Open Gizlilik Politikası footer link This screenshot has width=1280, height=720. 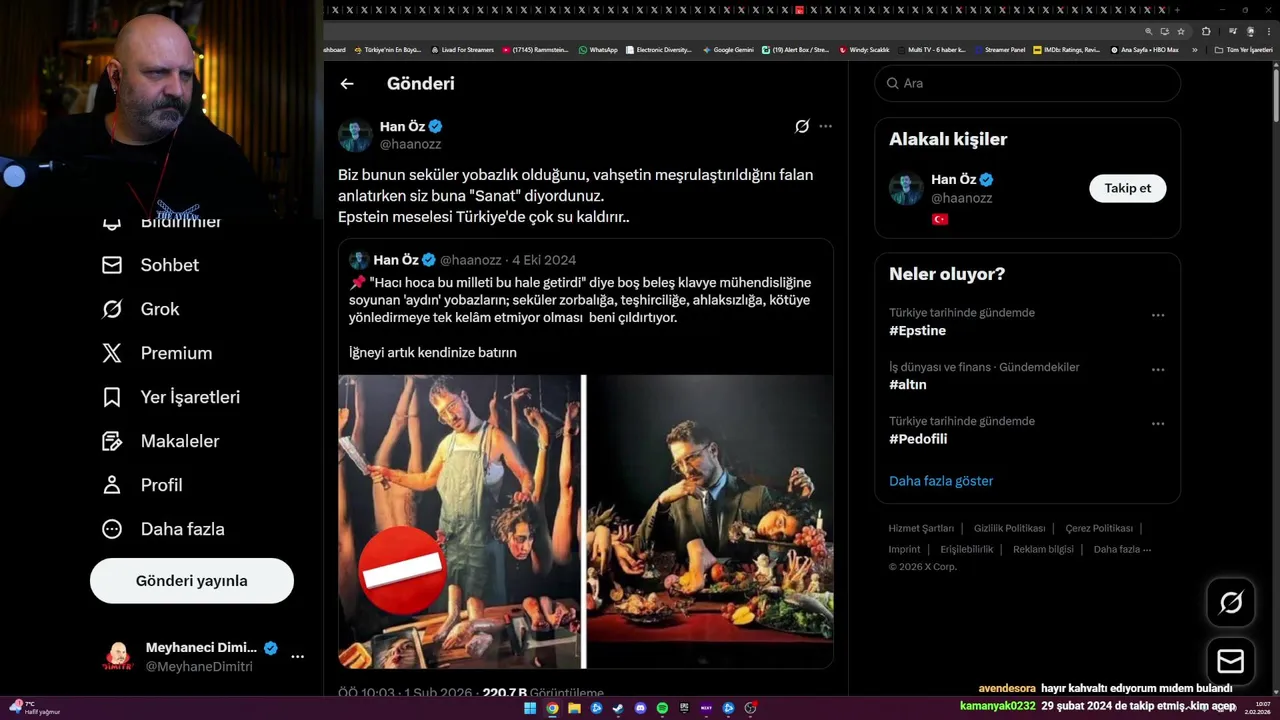[x=1010, y=528]
